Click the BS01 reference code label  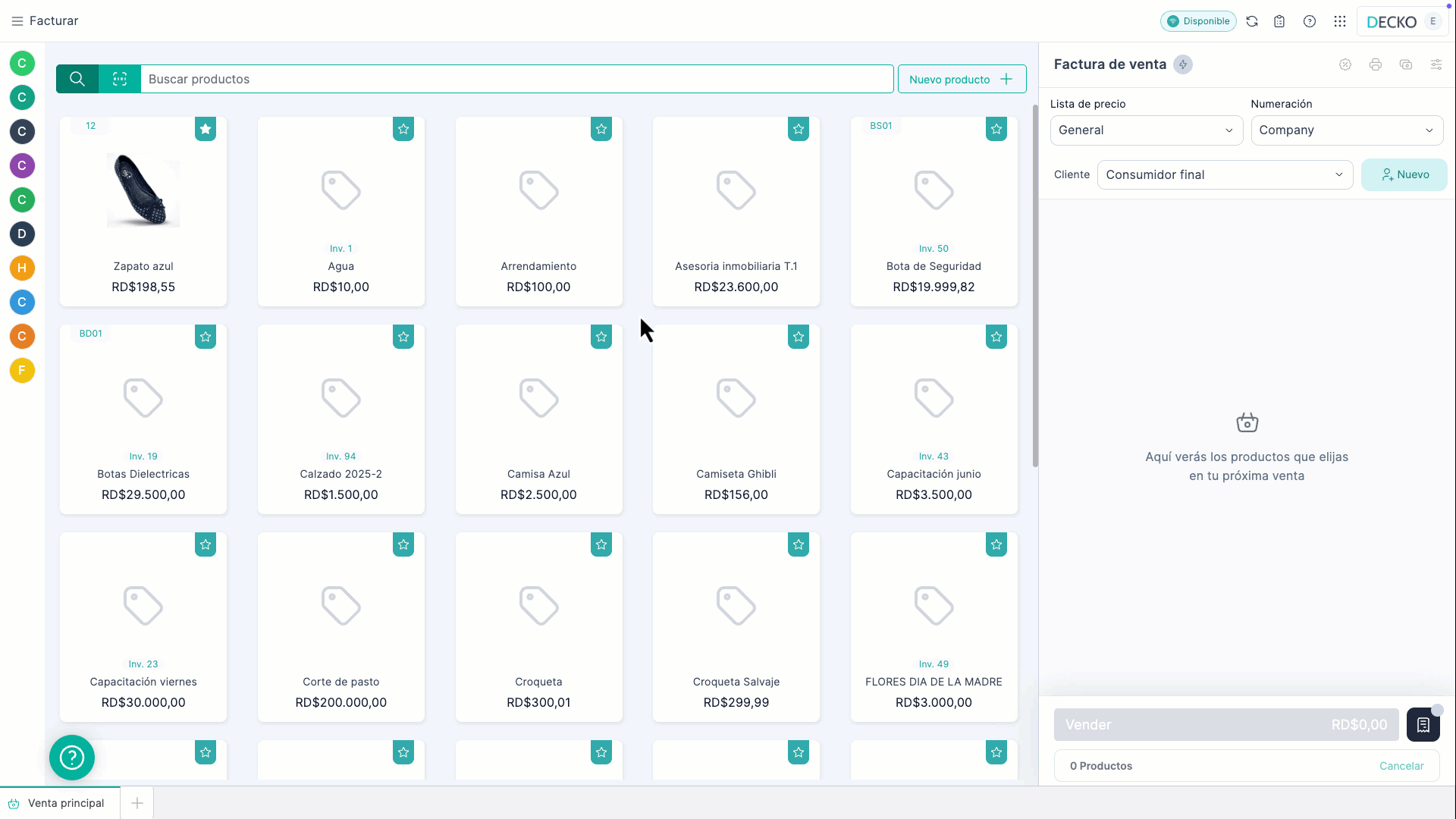tap(881, 126)
